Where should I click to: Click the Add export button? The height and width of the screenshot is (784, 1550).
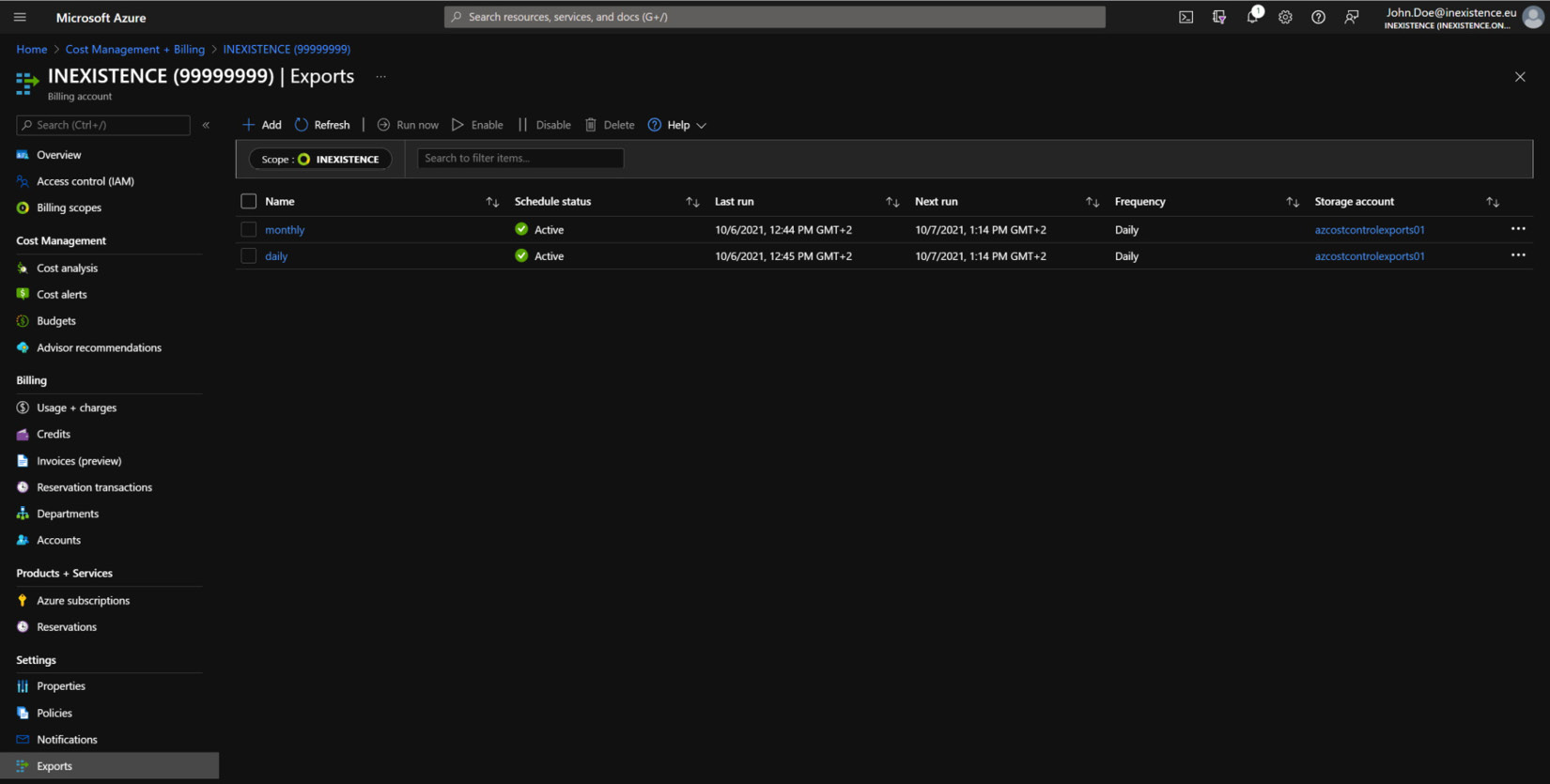(x=261, y=125)
